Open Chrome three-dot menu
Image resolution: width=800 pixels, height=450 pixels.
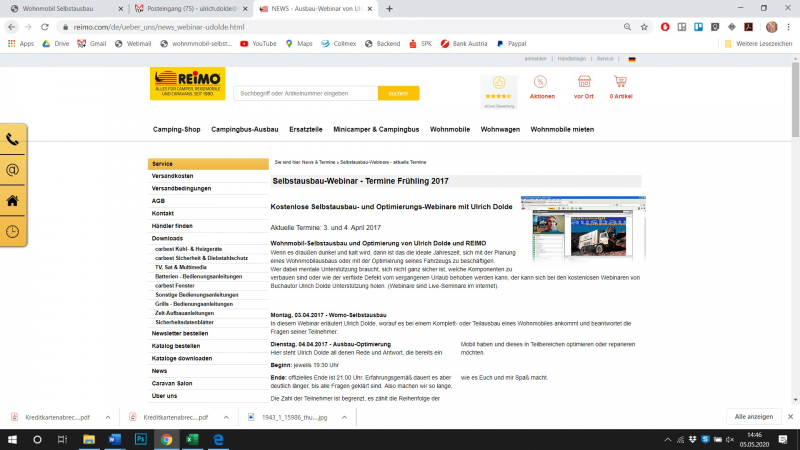(x=789, y=27)
